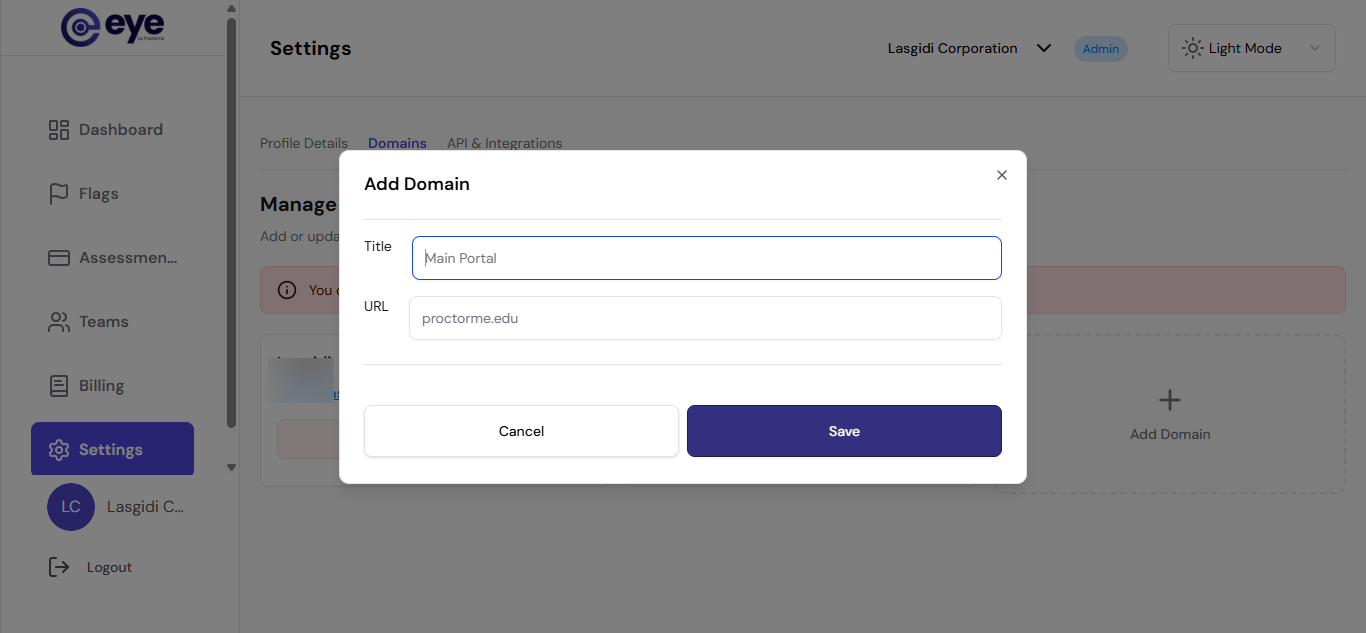
Task: Click the Add Domain dialog title
Action: click(x=417, y=184)
